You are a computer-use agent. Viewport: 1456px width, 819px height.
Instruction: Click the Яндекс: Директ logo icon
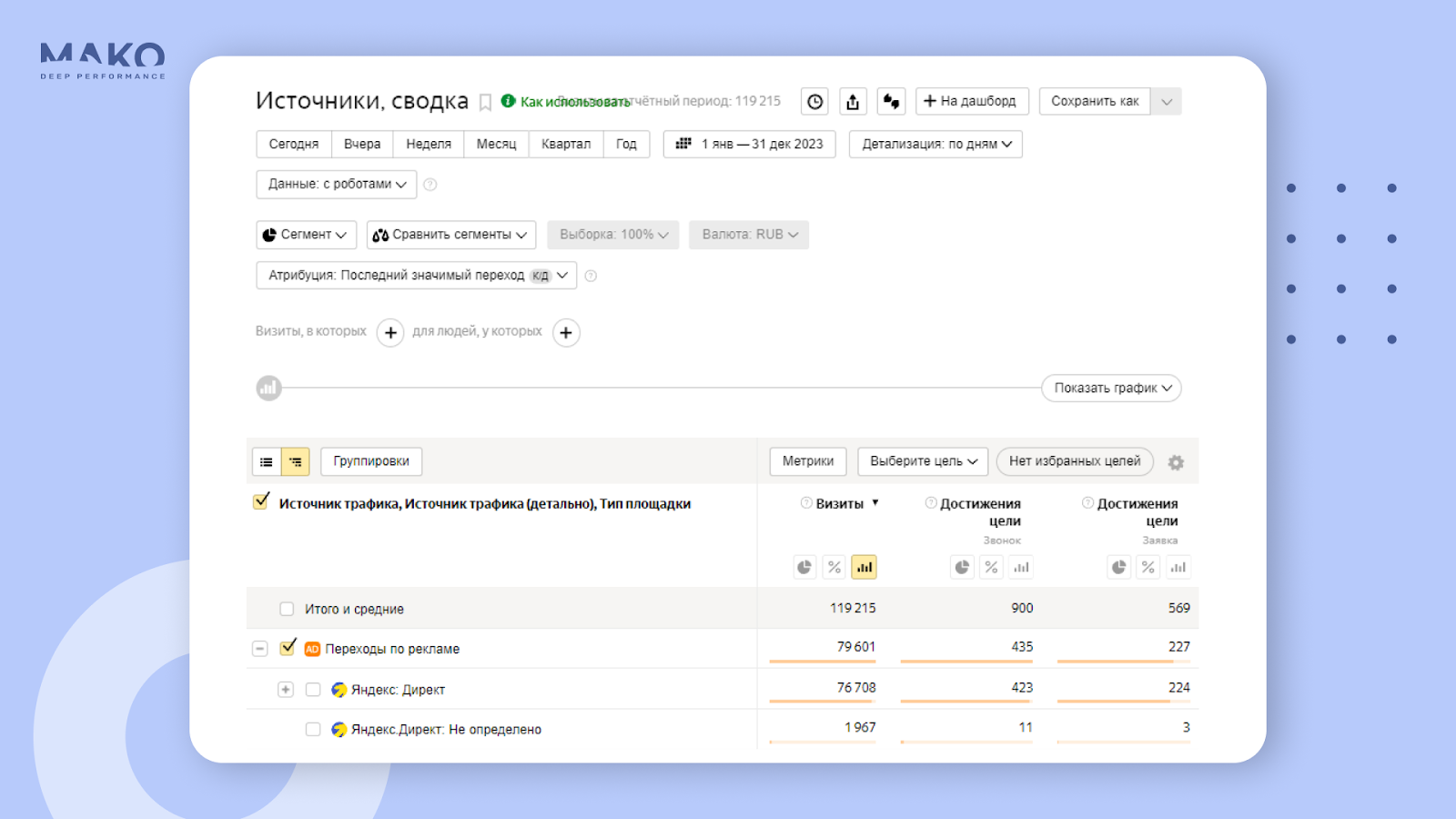click(x=339, y=690)
